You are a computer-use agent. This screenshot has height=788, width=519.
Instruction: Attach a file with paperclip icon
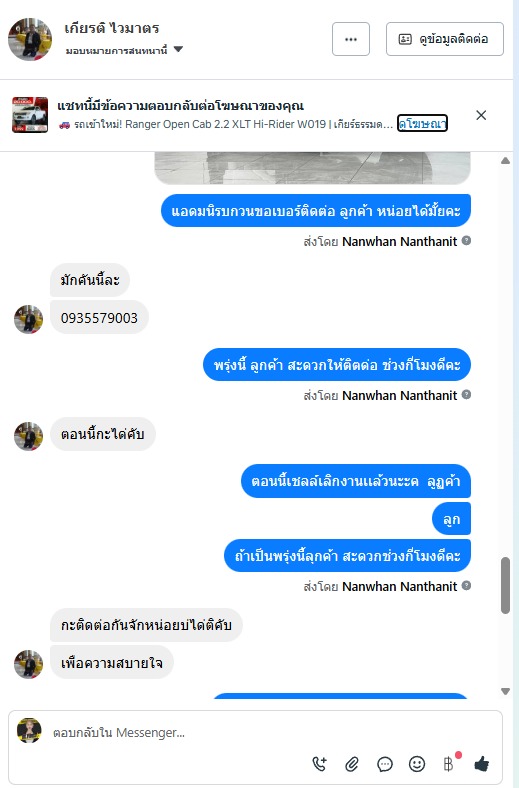pos(352,764)
